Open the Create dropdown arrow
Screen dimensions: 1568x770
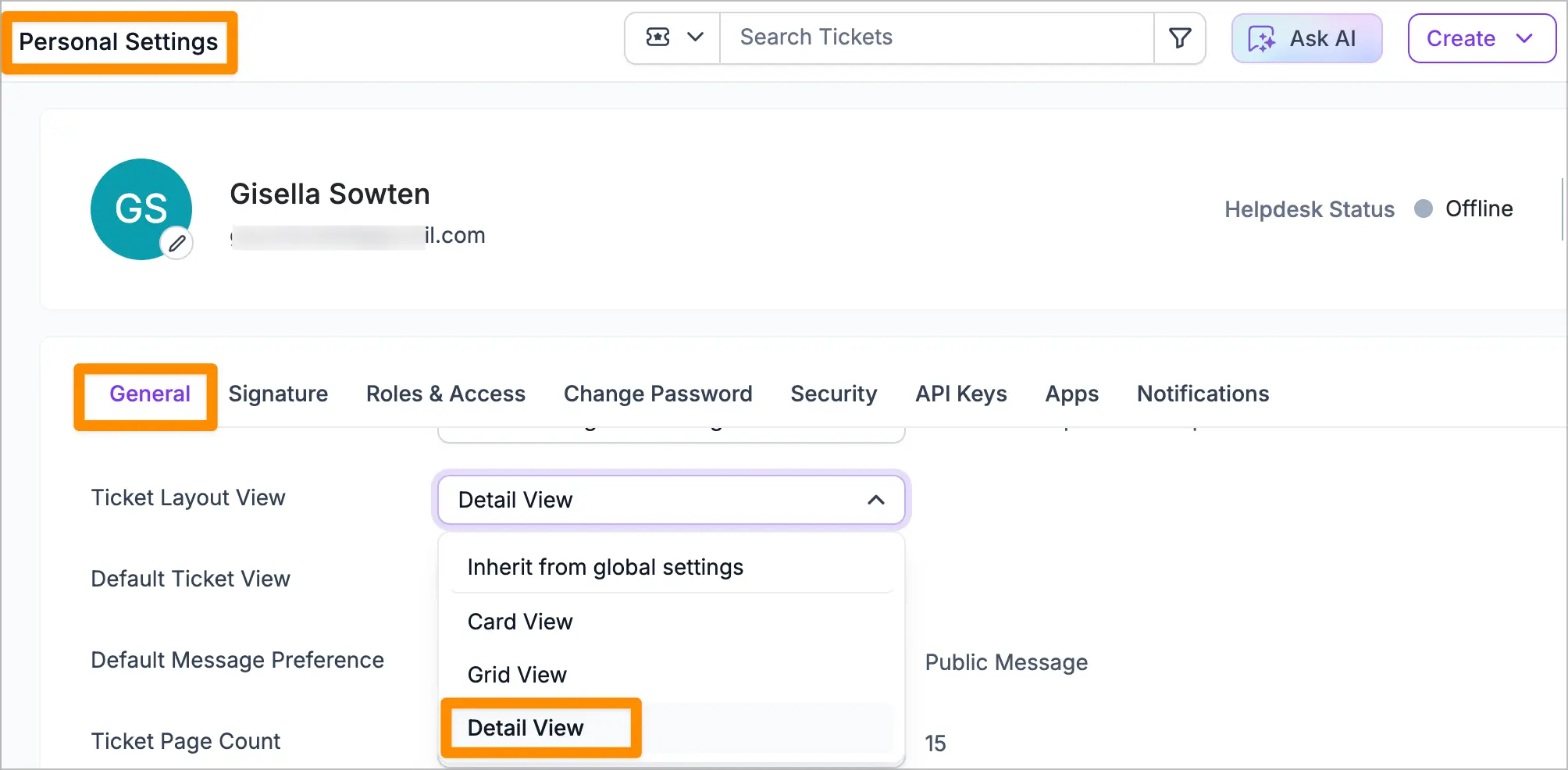point(1524,38)
